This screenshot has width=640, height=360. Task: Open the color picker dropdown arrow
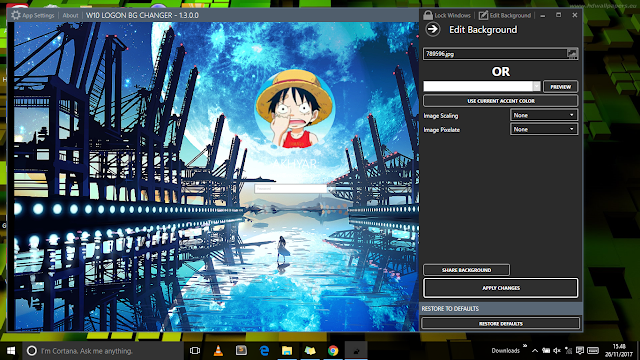pos(536,86)
